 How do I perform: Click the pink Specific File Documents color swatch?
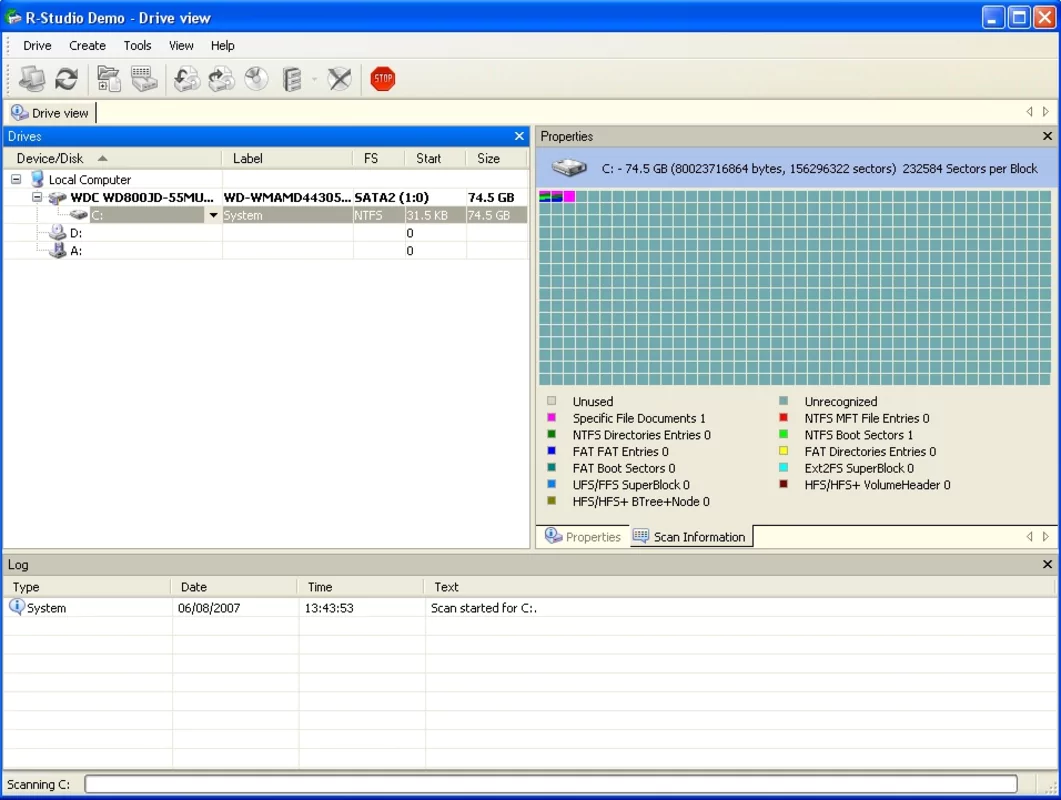point(551,418)
